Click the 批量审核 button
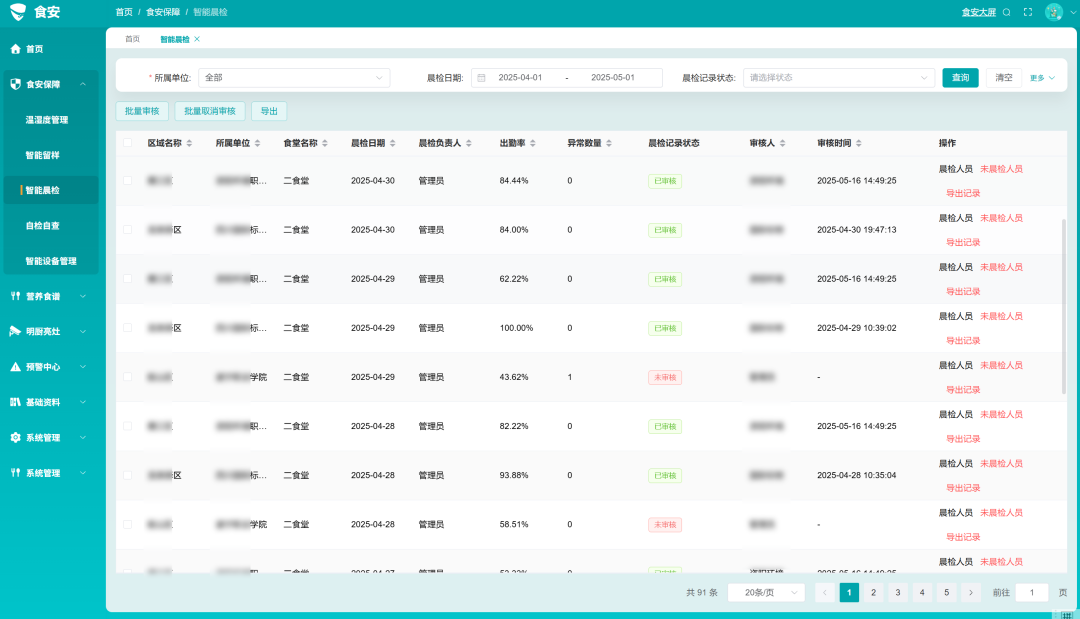Viewport: 1080px width, 619px height. (142, 111)
